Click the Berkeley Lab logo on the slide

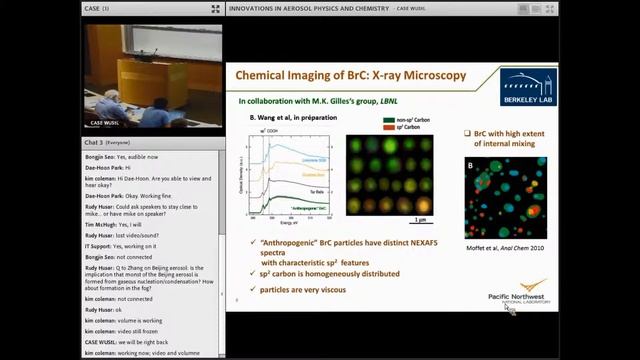[528, 87]
